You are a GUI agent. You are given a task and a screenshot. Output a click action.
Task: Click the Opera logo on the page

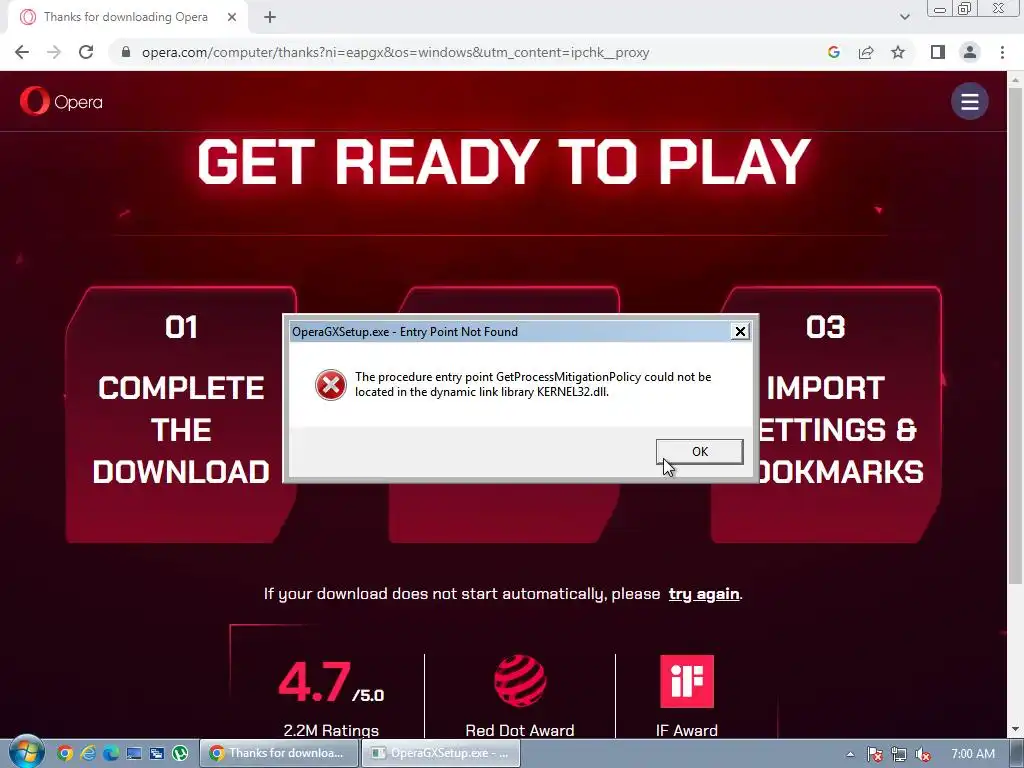tap(61, 101)
